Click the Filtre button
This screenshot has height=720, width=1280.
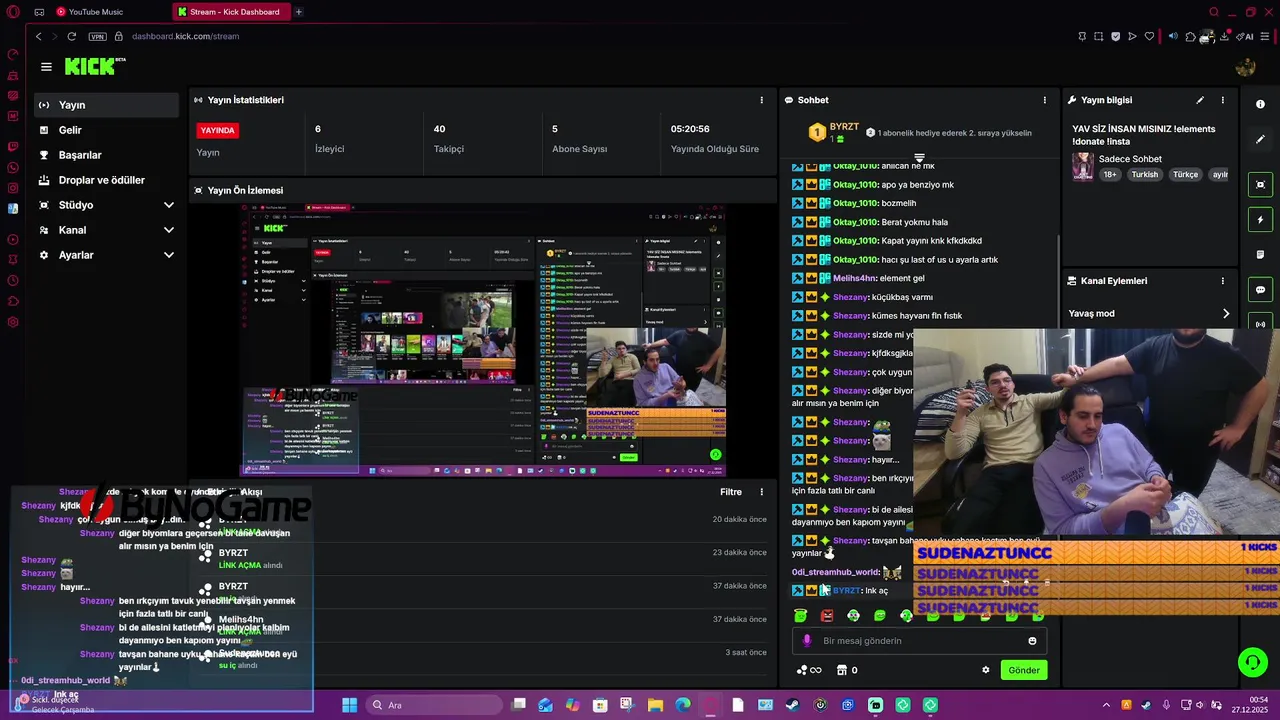pyautogui.click(x=731, y=492)
